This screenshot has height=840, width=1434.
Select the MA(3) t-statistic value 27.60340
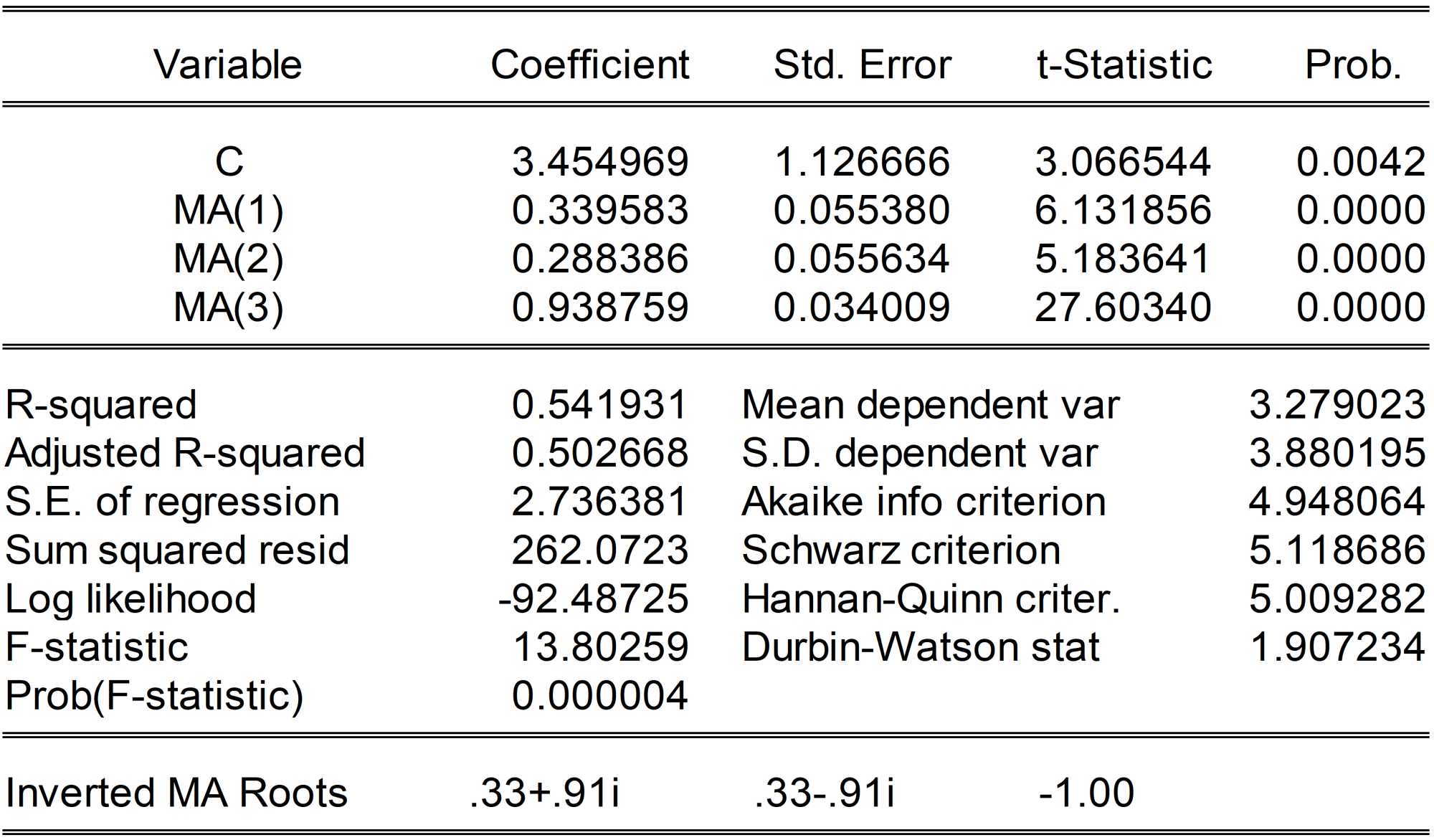click(1122, 307)
